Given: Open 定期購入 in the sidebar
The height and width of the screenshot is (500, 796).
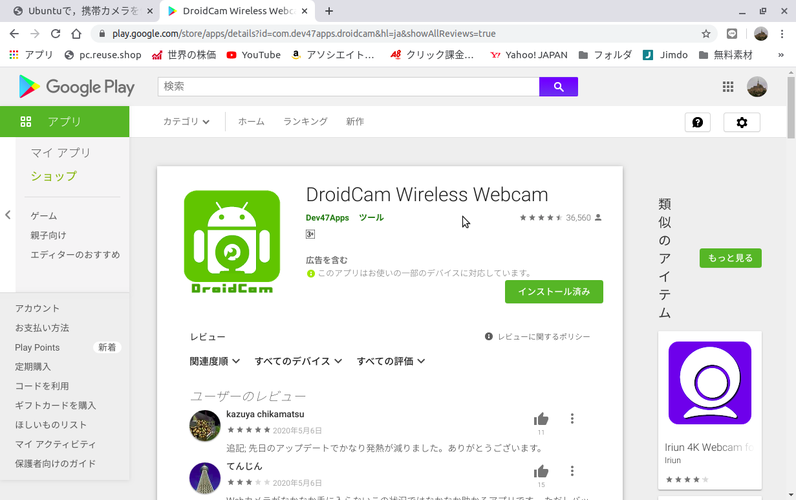Looking at the screenshot, I should [32, 366].
